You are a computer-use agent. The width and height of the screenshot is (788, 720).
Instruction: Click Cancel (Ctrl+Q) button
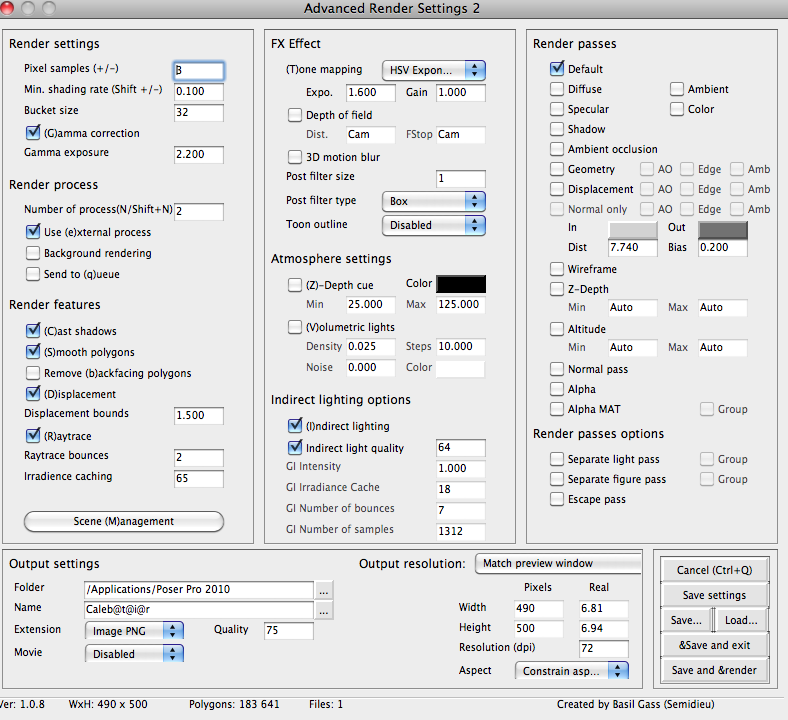tap(712, 570)
